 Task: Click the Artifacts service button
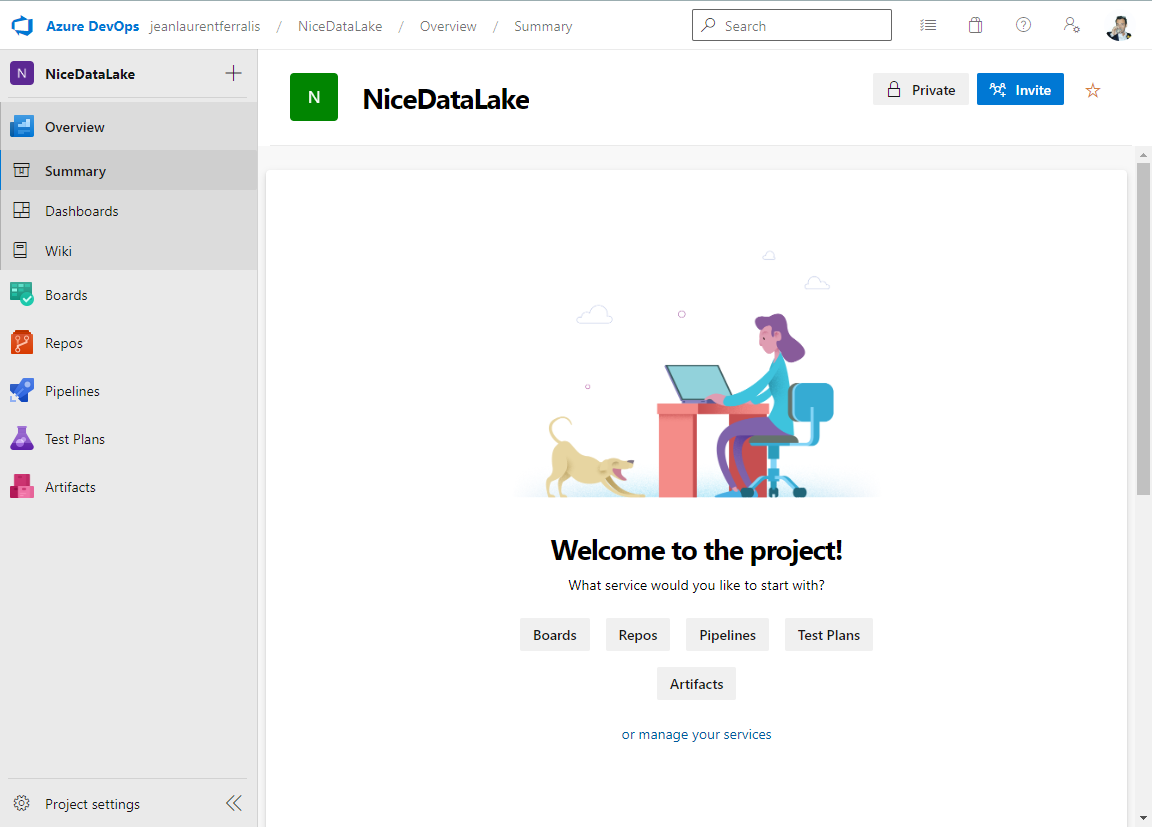696,683
